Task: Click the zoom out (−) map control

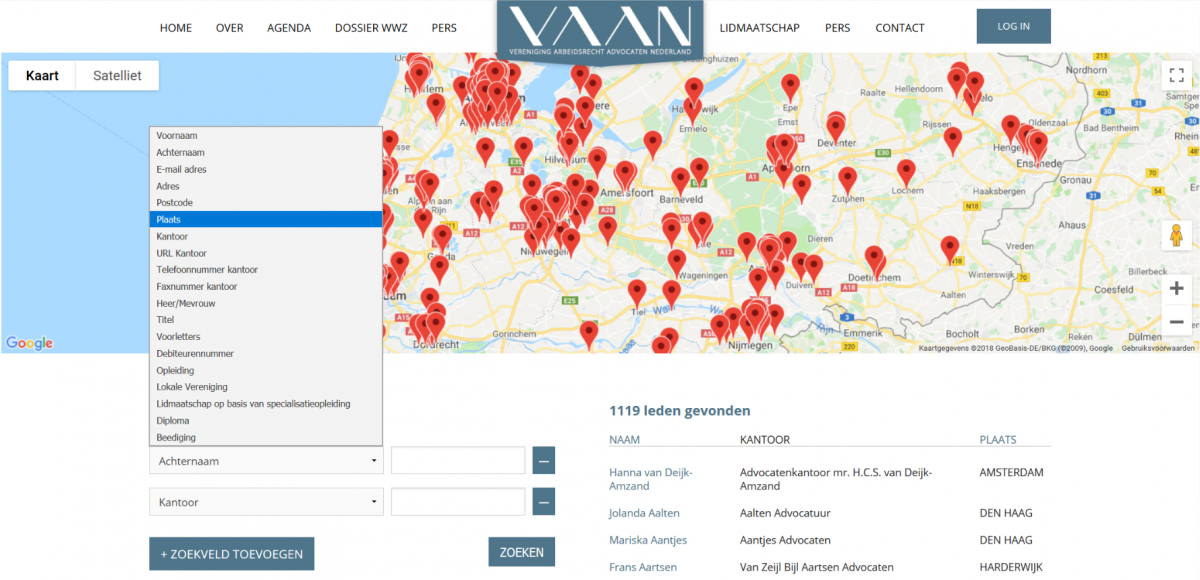Action: tap(1176, 321)
